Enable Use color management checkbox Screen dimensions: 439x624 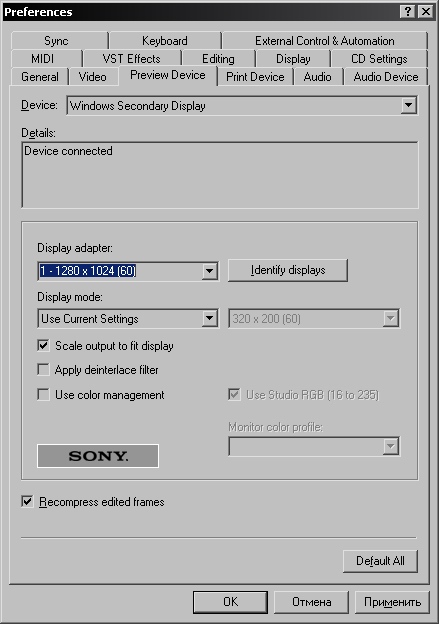click(43, 395)
